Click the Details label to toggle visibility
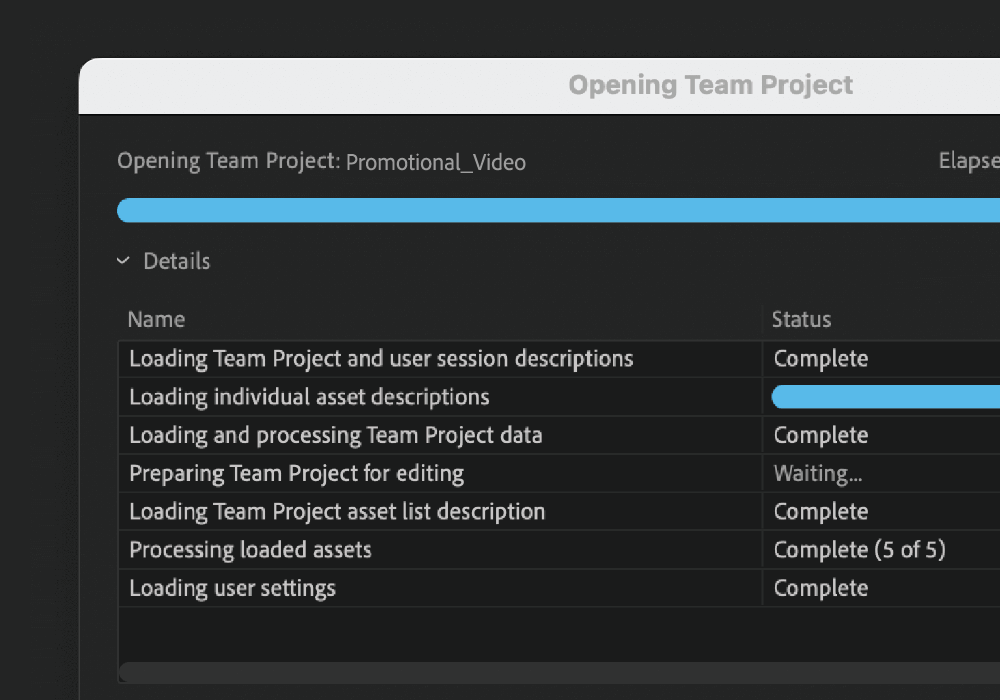The image size is (1000, 700). [x=177, y=261]
